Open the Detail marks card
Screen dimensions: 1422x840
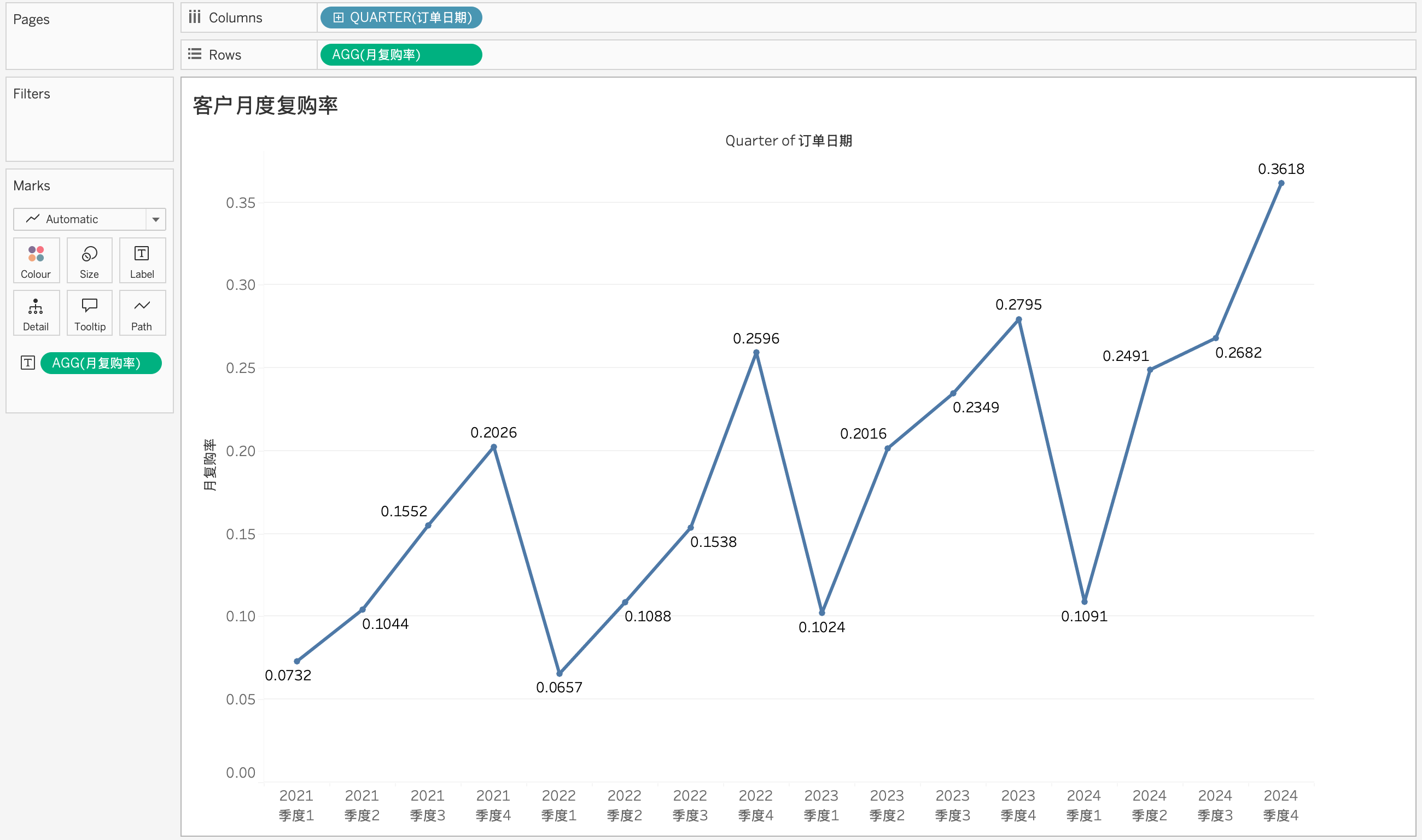[x=36, y=307]
